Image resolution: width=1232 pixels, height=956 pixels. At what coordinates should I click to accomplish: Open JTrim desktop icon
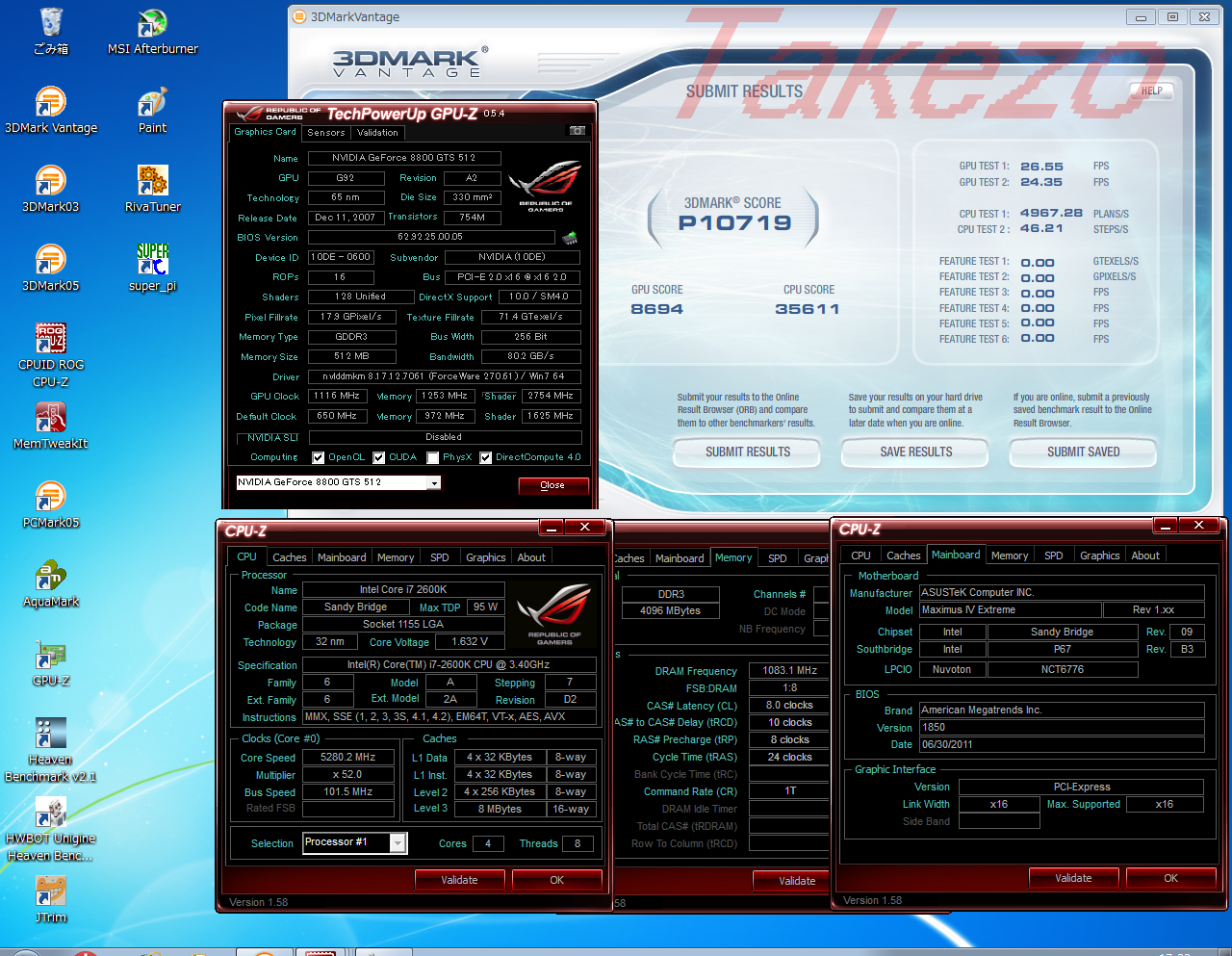point(51,898)
